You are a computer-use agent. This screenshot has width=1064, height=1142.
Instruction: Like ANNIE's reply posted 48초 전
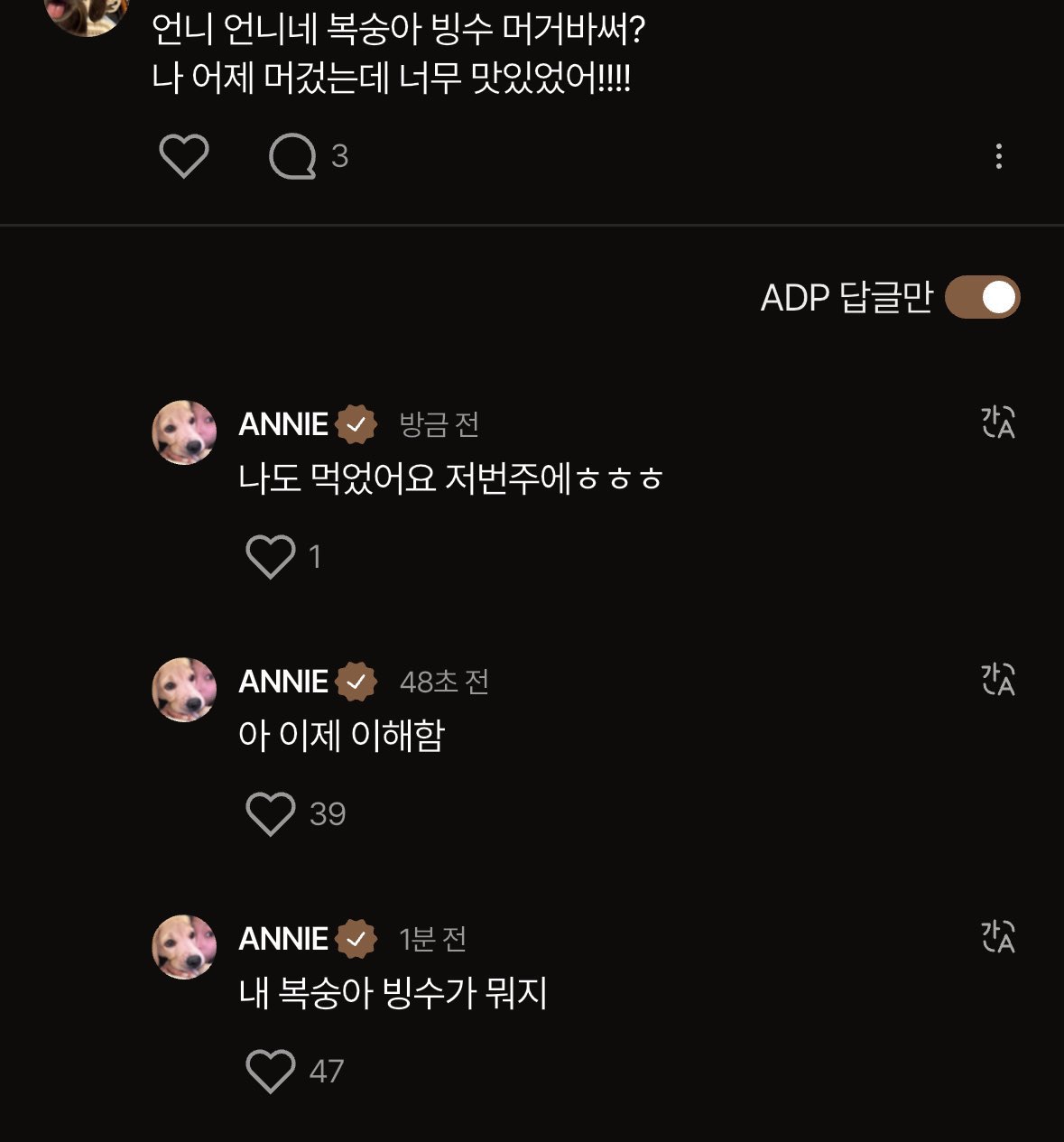(x=270, y=813)
